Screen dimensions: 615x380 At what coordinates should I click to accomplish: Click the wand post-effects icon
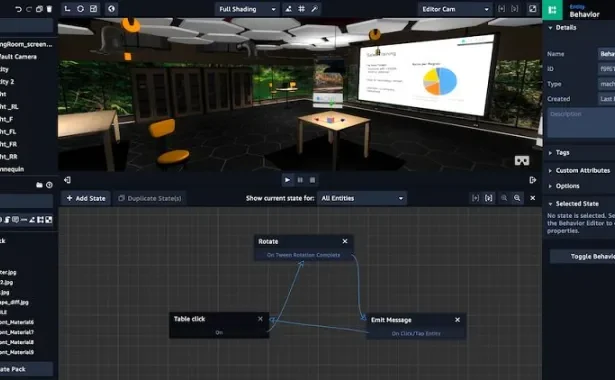click(x=314, y=9)
